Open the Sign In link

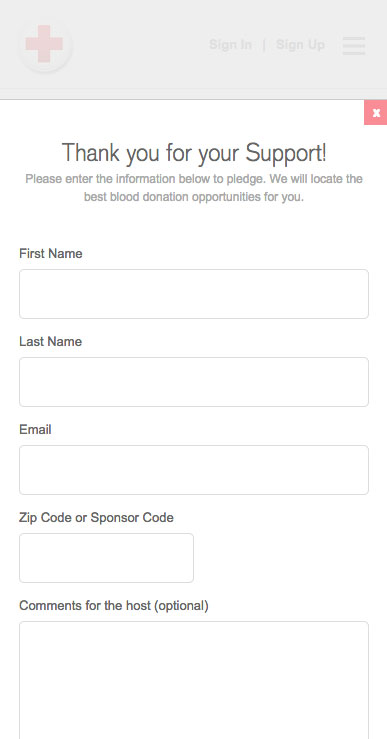click(231, 45)
